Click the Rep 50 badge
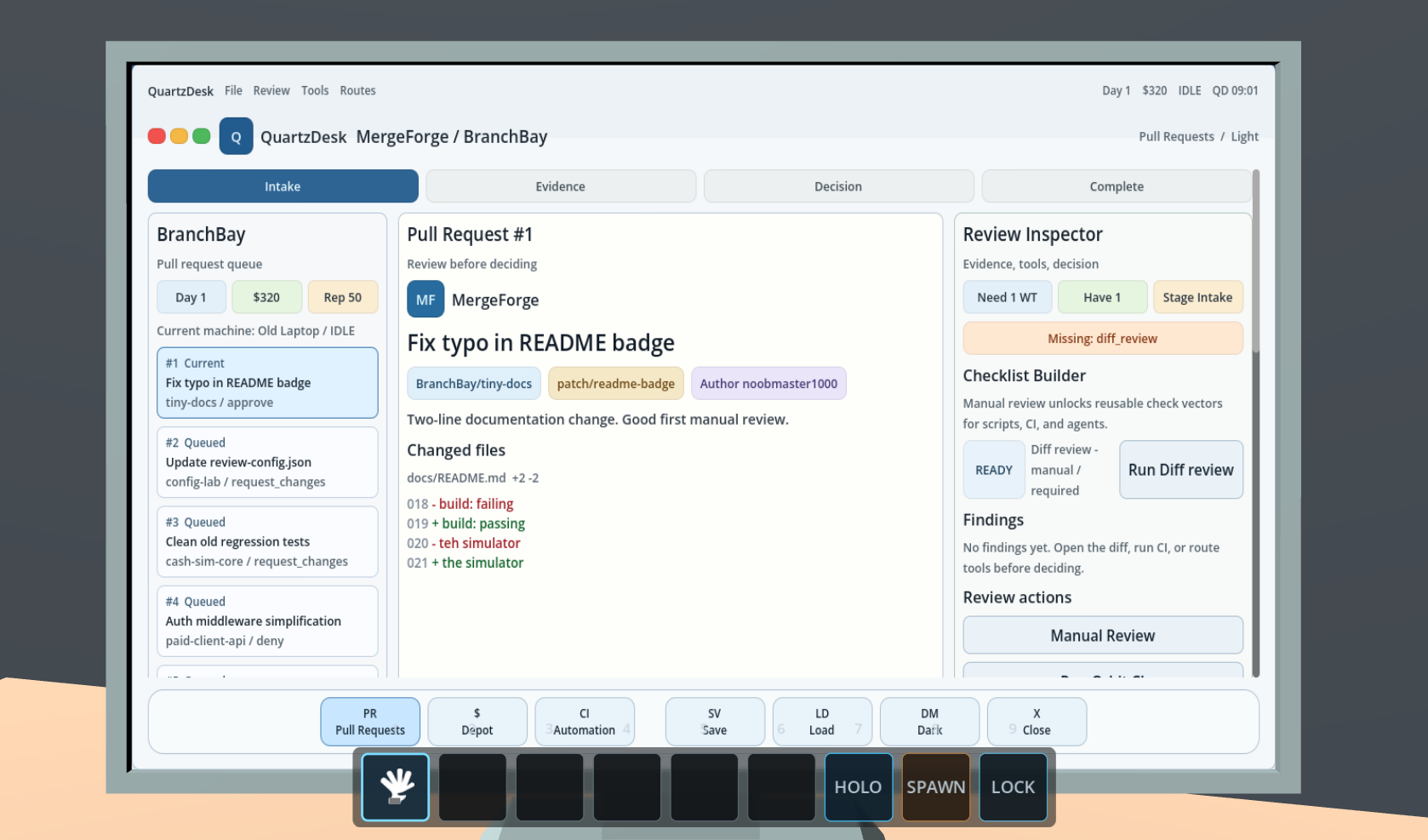Screen dimensions: 1428x840 pos(343,297)
